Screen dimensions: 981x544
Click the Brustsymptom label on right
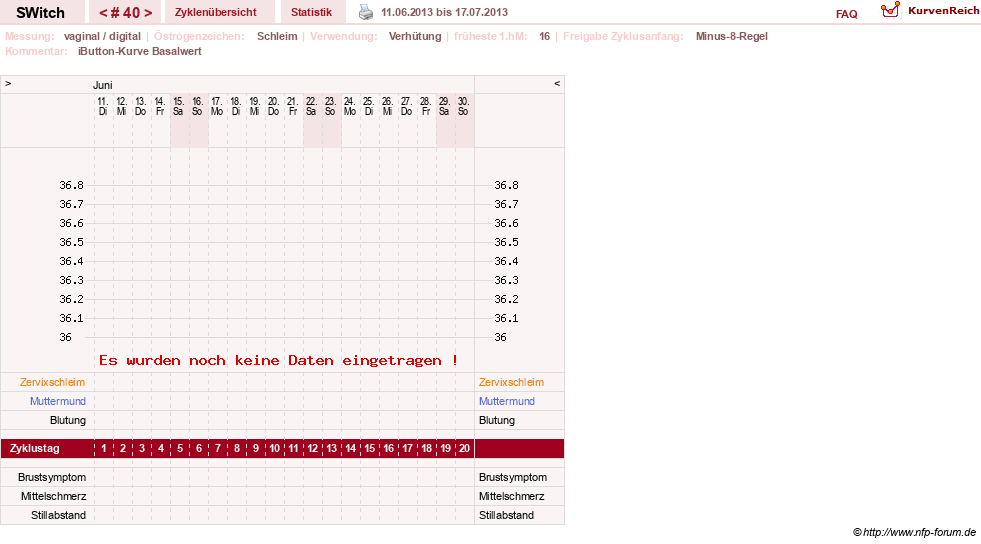click(513, 477)
